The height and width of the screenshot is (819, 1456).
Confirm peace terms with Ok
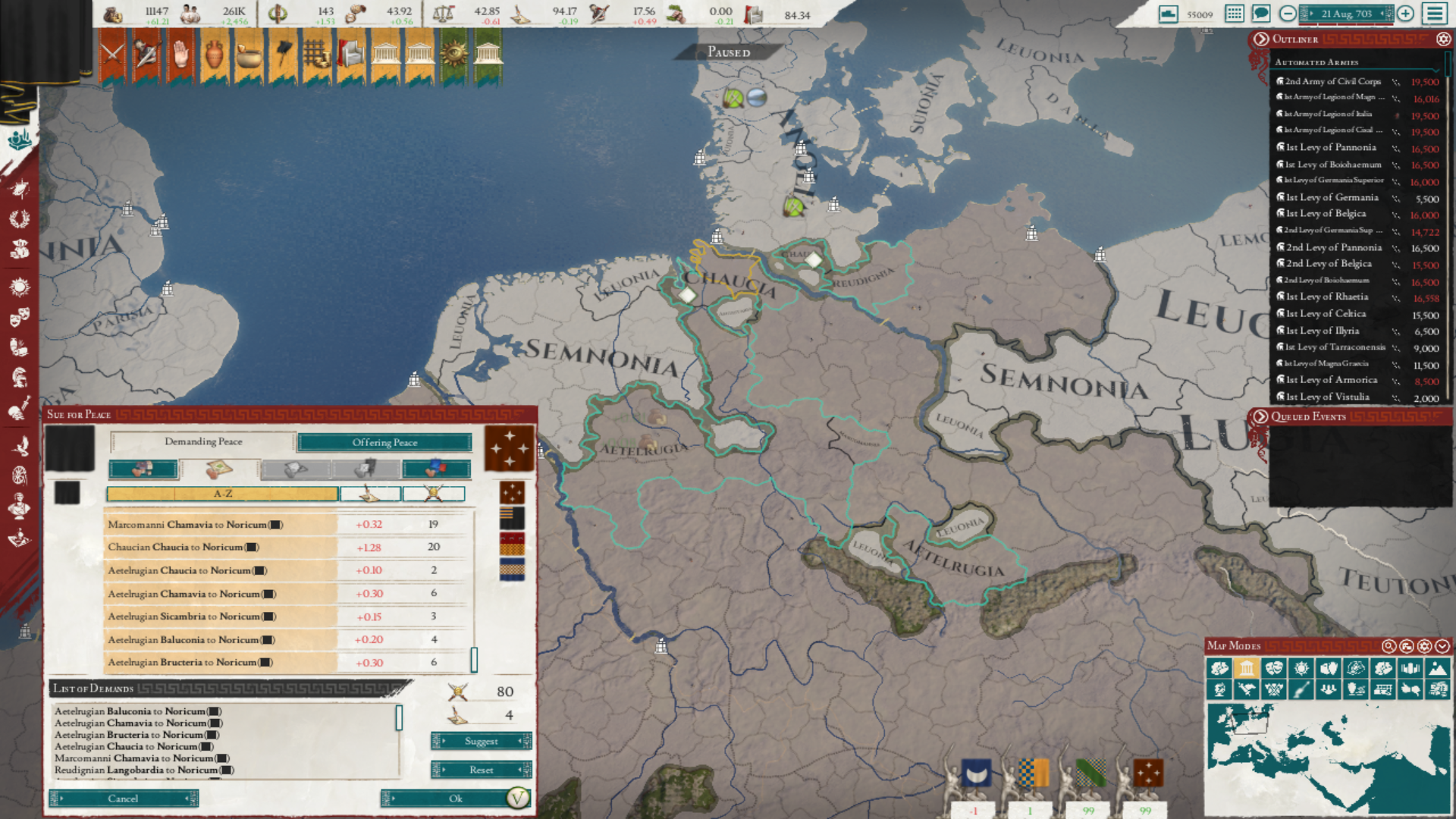coord(455,799)
